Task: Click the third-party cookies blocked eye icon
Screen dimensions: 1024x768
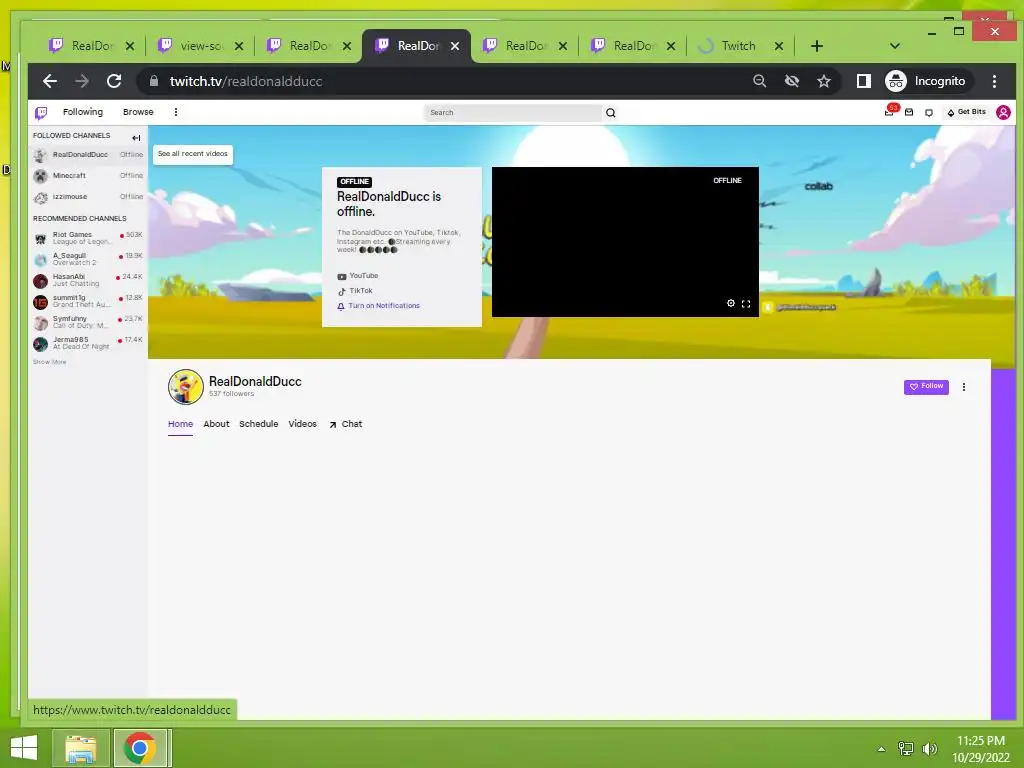Action: [792, 81]
